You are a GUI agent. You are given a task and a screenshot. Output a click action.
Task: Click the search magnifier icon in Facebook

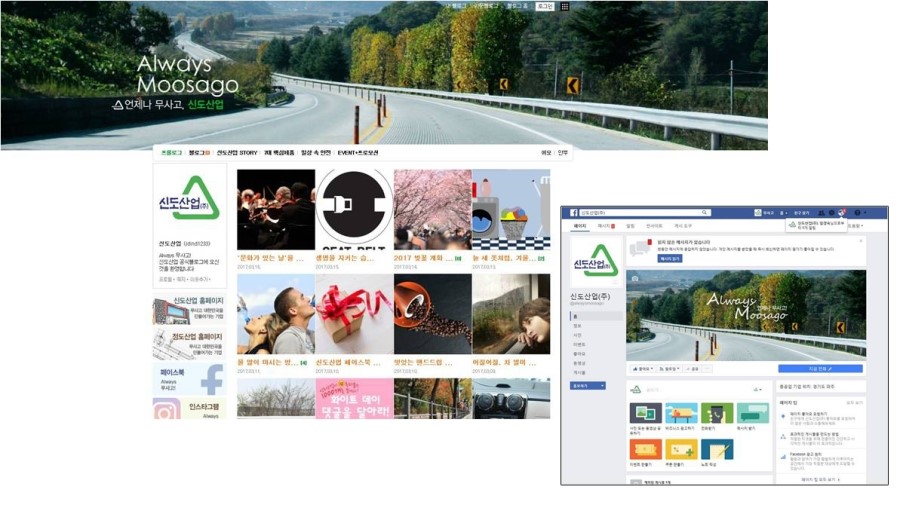[704, 213]
